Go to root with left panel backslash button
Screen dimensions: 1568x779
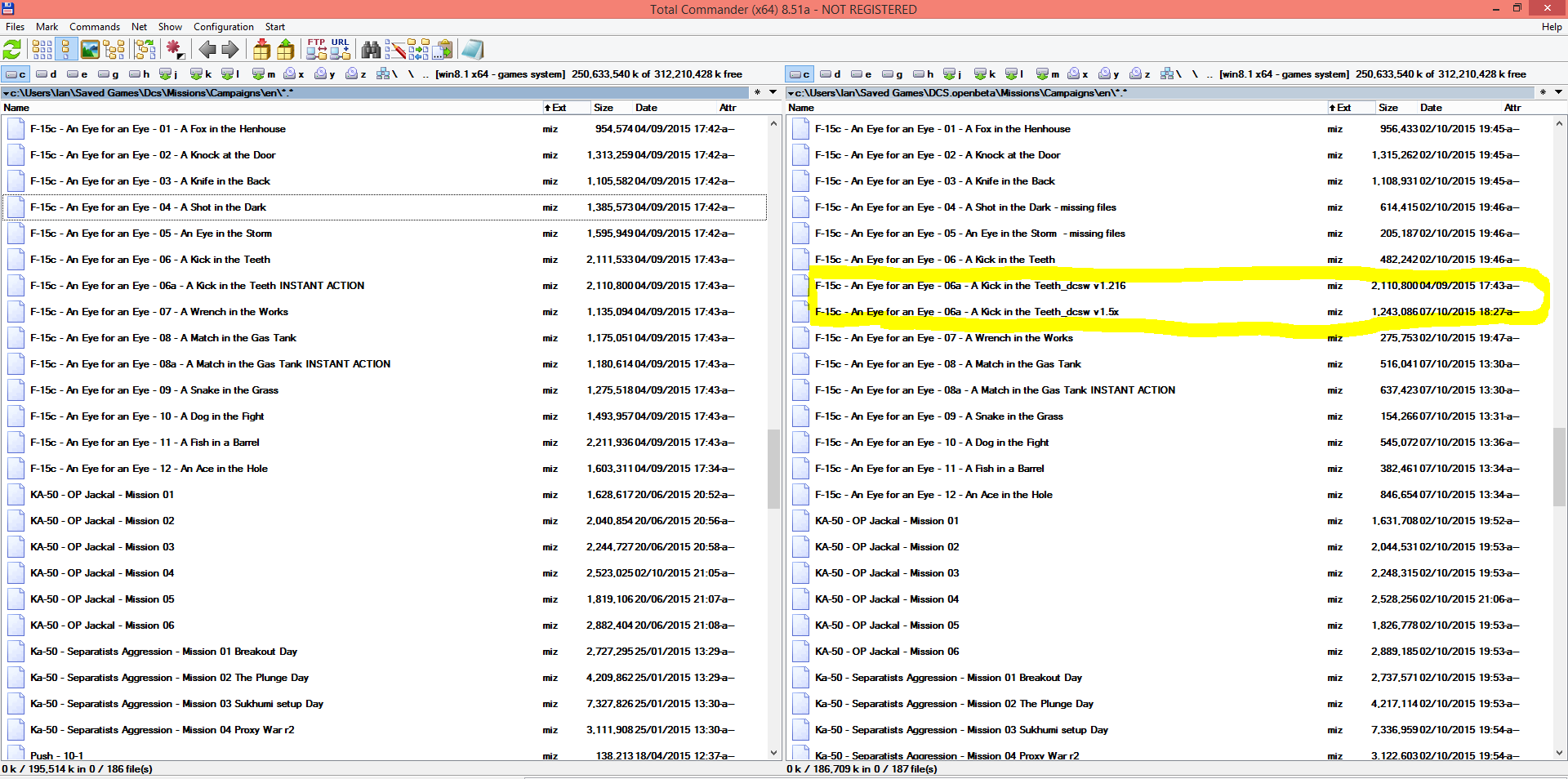click(x=411, y=74)
